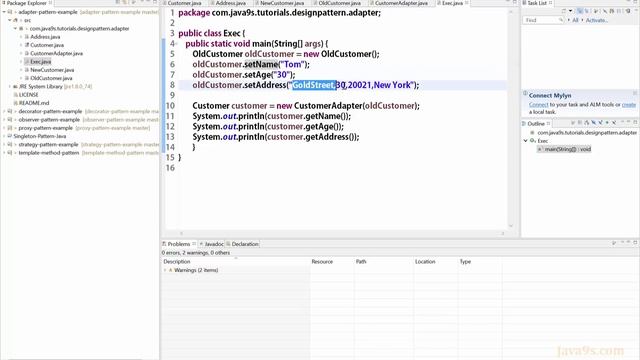The image size is (640, 360).
Task: Collapse the main method fold marker at line 4
Action: click(x=176, y=44)
